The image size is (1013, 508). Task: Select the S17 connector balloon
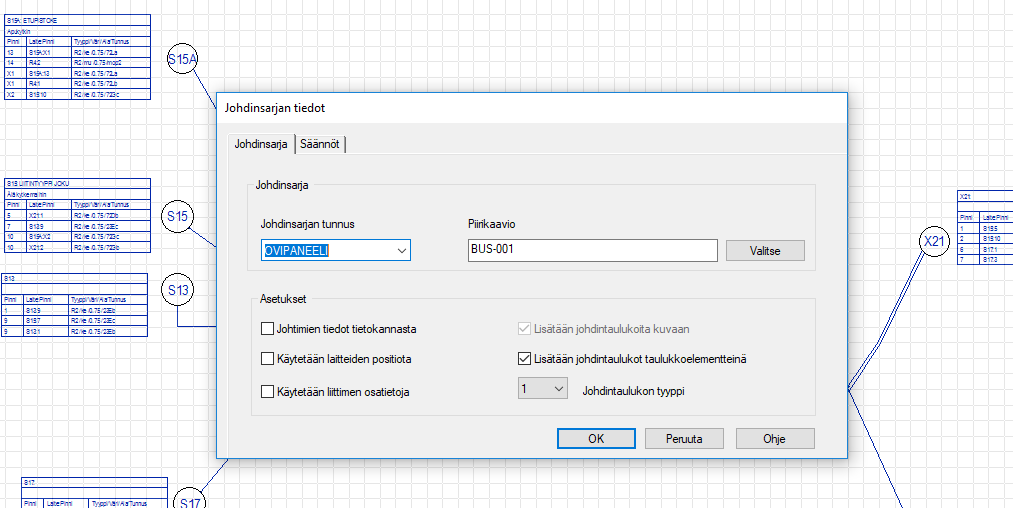[189, 500]
